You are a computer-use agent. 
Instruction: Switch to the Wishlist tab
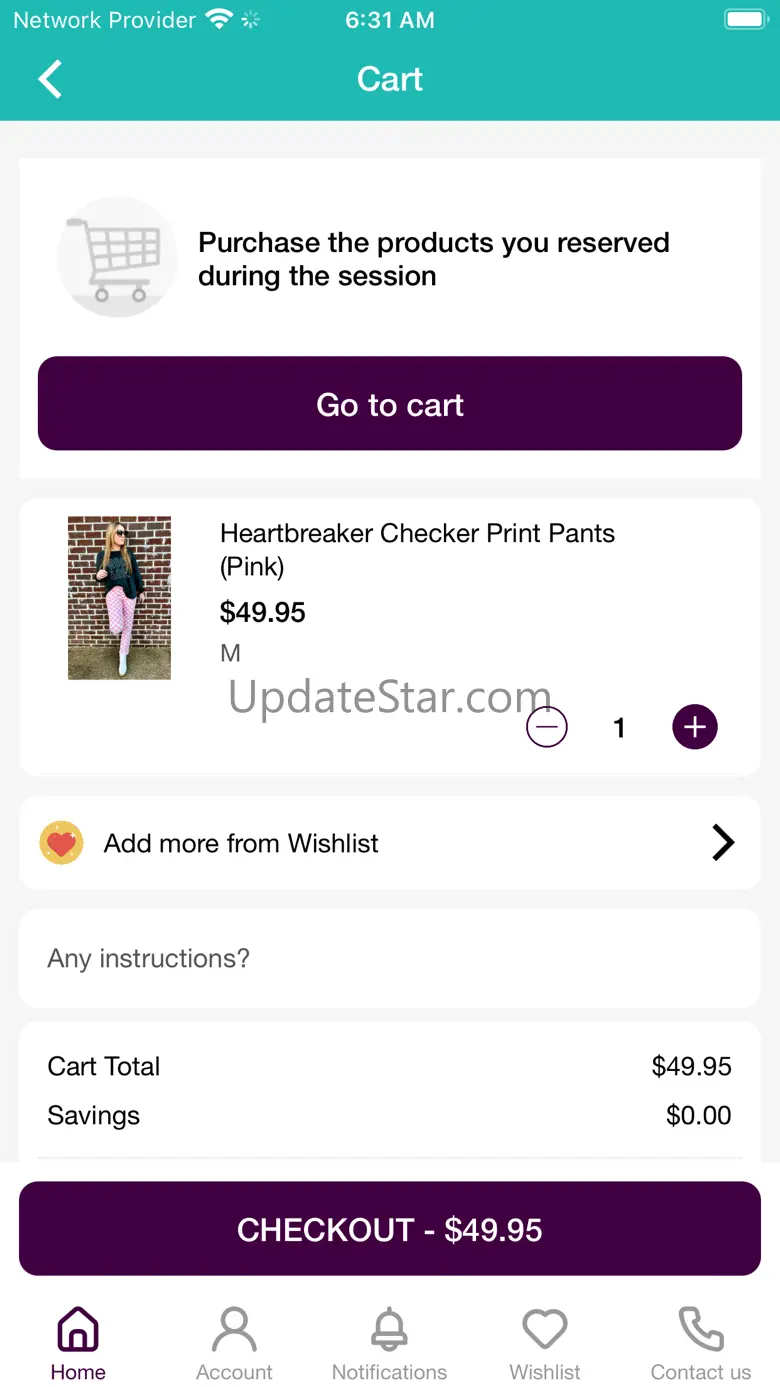point(545,1343)
